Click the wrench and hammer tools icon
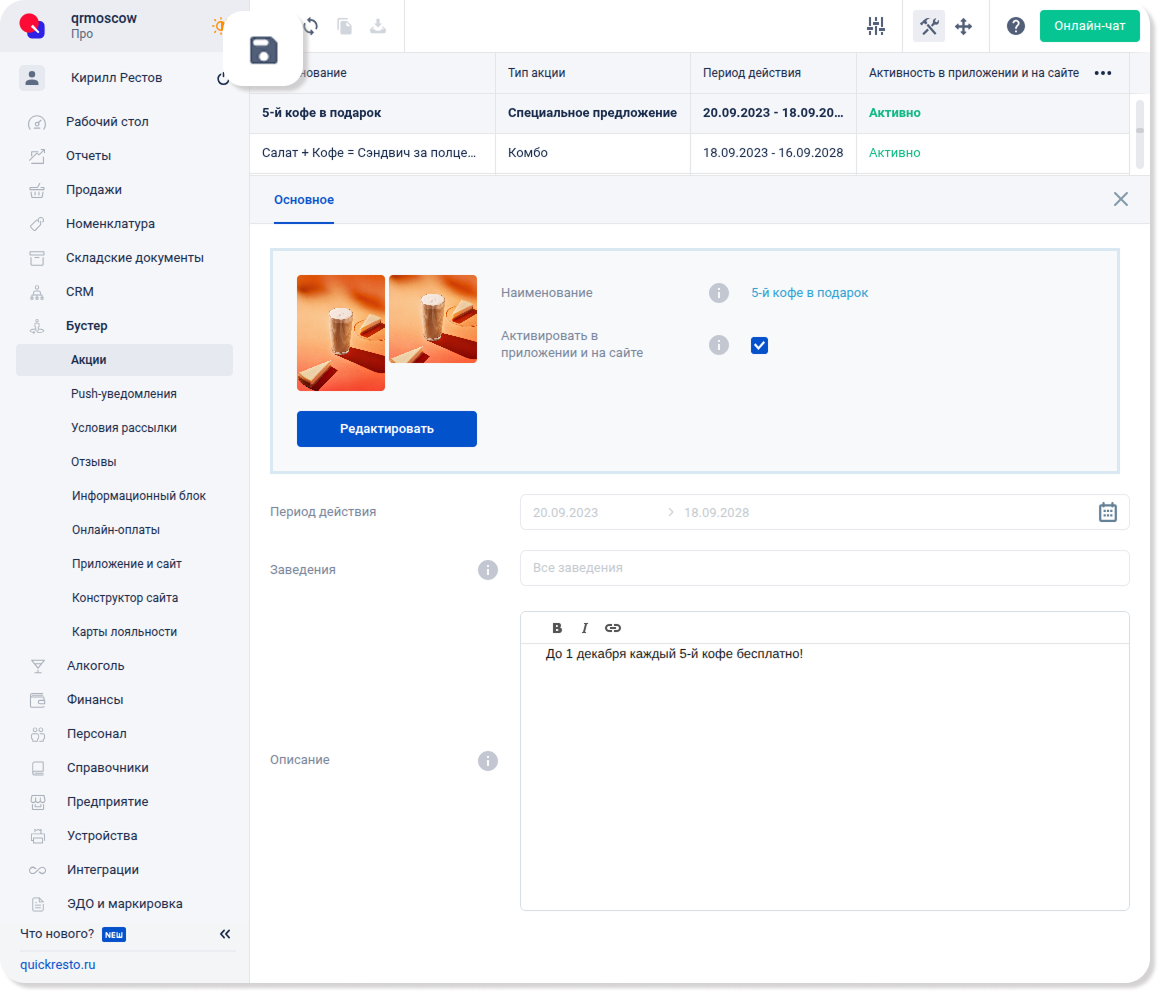The width and height of the screenshot is (1159, 992). pos(929,27)
